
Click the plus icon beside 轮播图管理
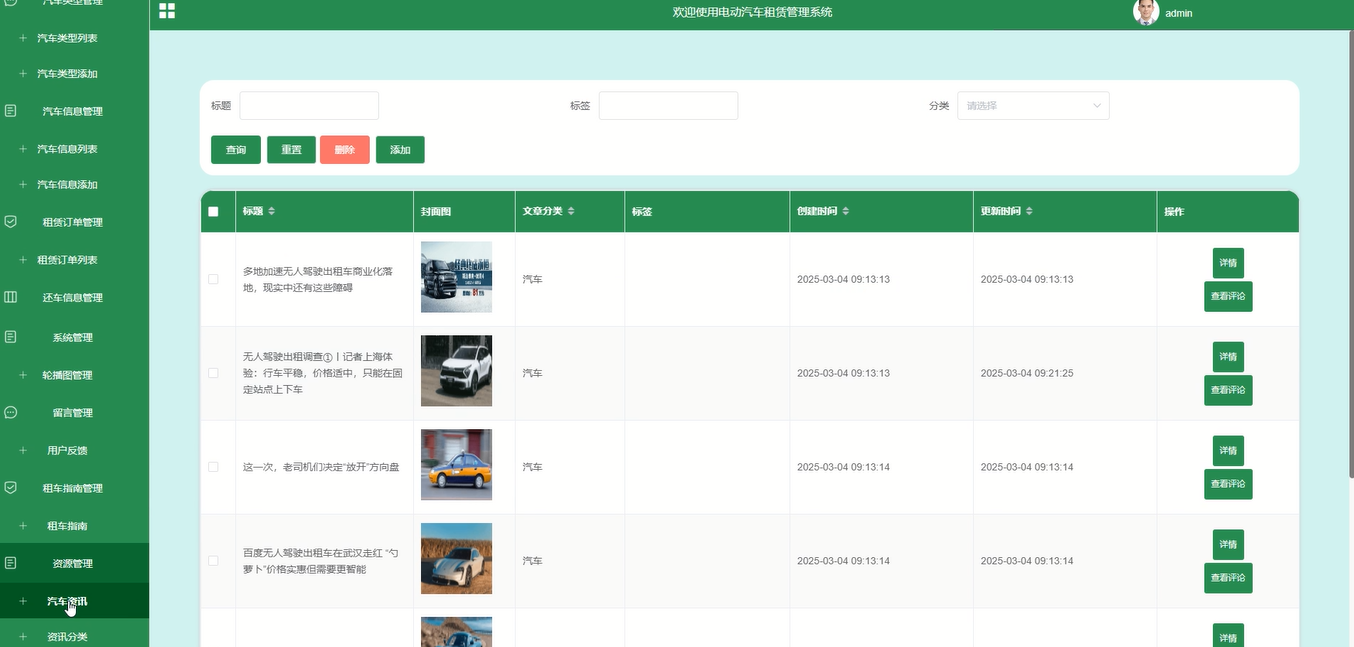pos(23,375)
